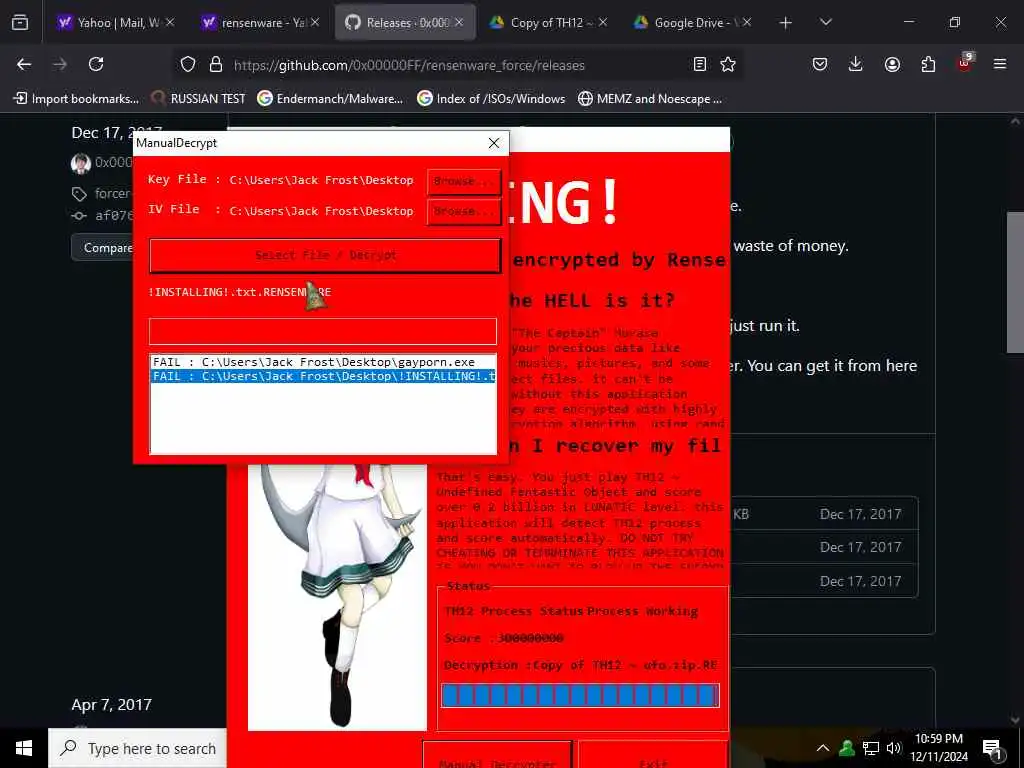Viewport: 1024px width, 768px height.
Task: Expand the list all tabs chevron
Action: click(825, 22)
